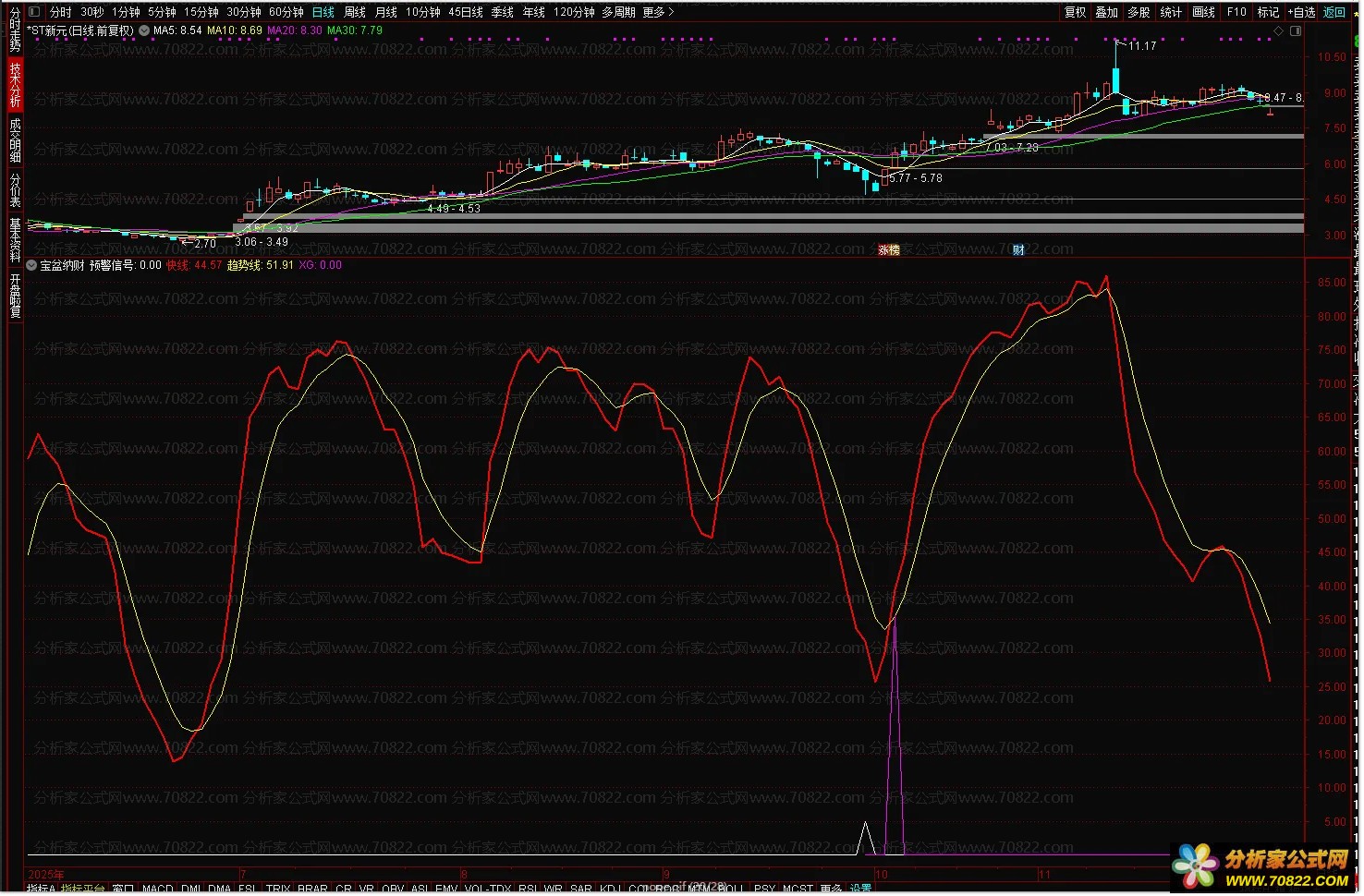The width and height of the screenshot is (1364, 896).
Task: Expand the 宝盆纳财 indicator dropdown arrow
Action: click(x=32, y=265)
